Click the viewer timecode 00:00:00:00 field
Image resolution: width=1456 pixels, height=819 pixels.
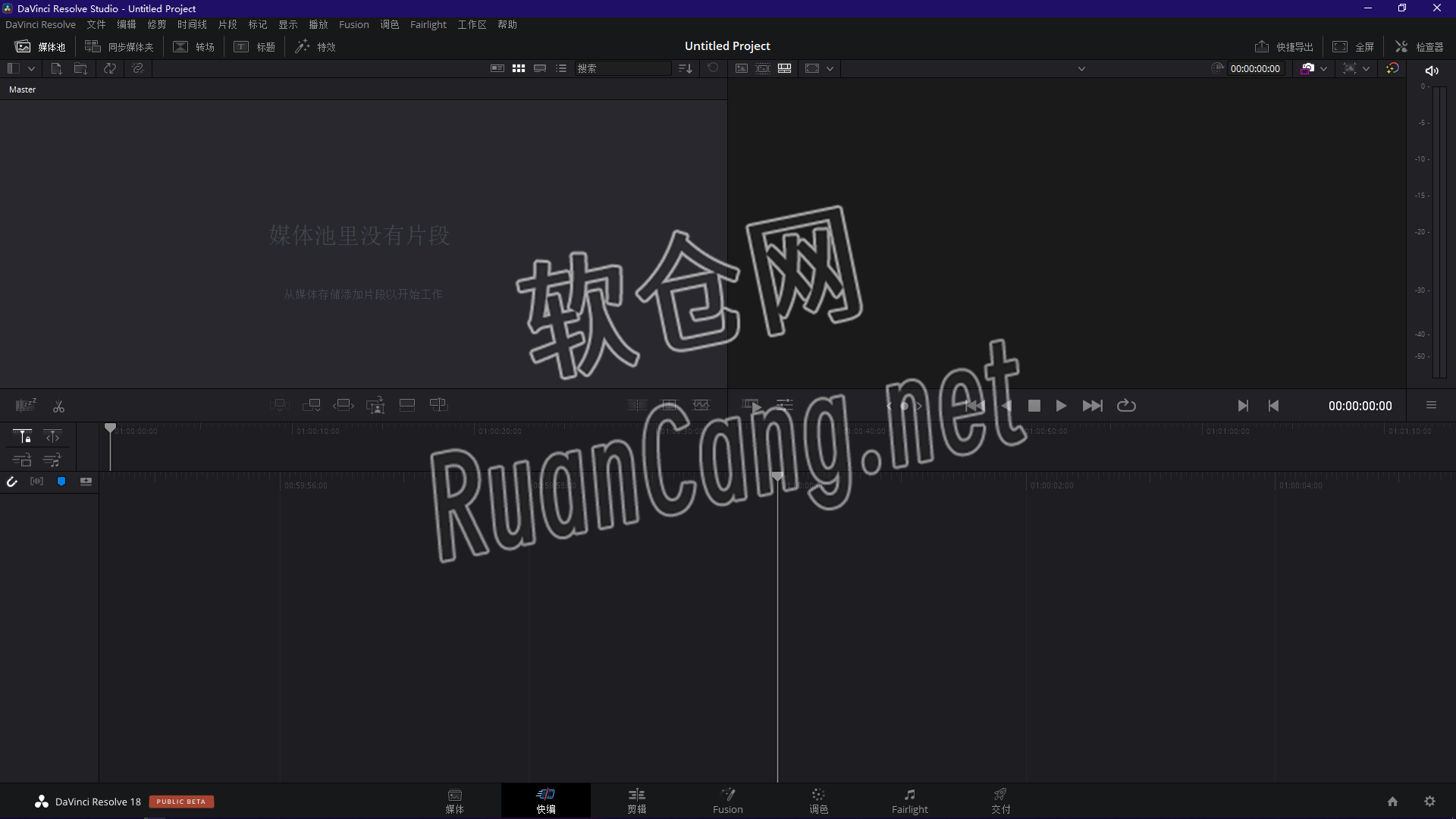(x=1255, y=68)
